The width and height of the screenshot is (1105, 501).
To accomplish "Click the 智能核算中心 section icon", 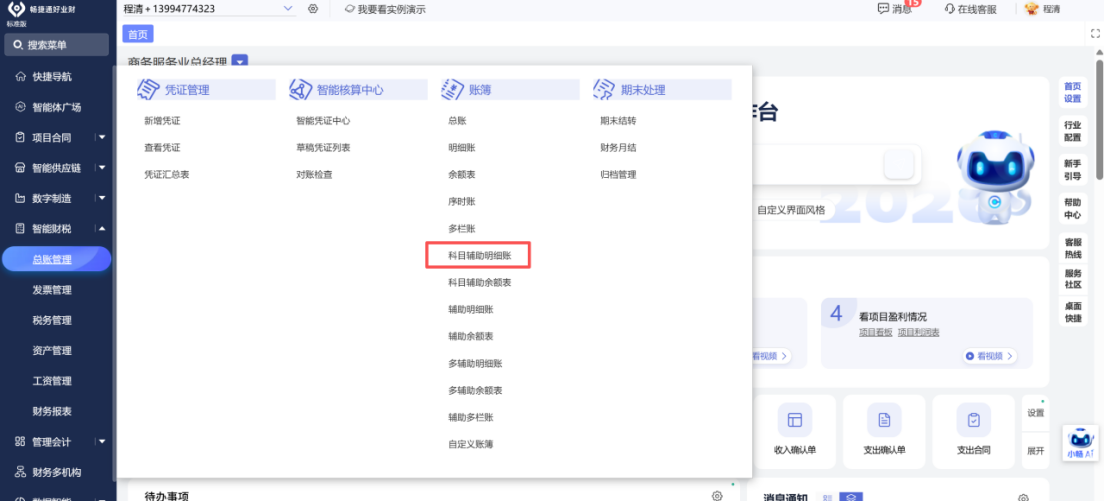I will (x=300, y=89).
